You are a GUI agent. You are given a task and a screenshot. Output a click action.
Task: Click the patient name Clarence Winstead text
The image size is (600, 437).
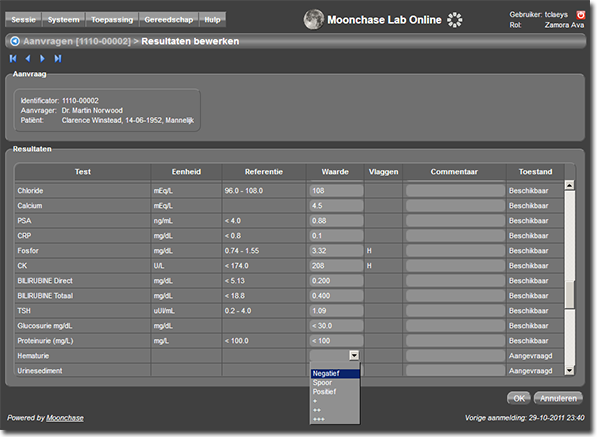tap(92, 120)
